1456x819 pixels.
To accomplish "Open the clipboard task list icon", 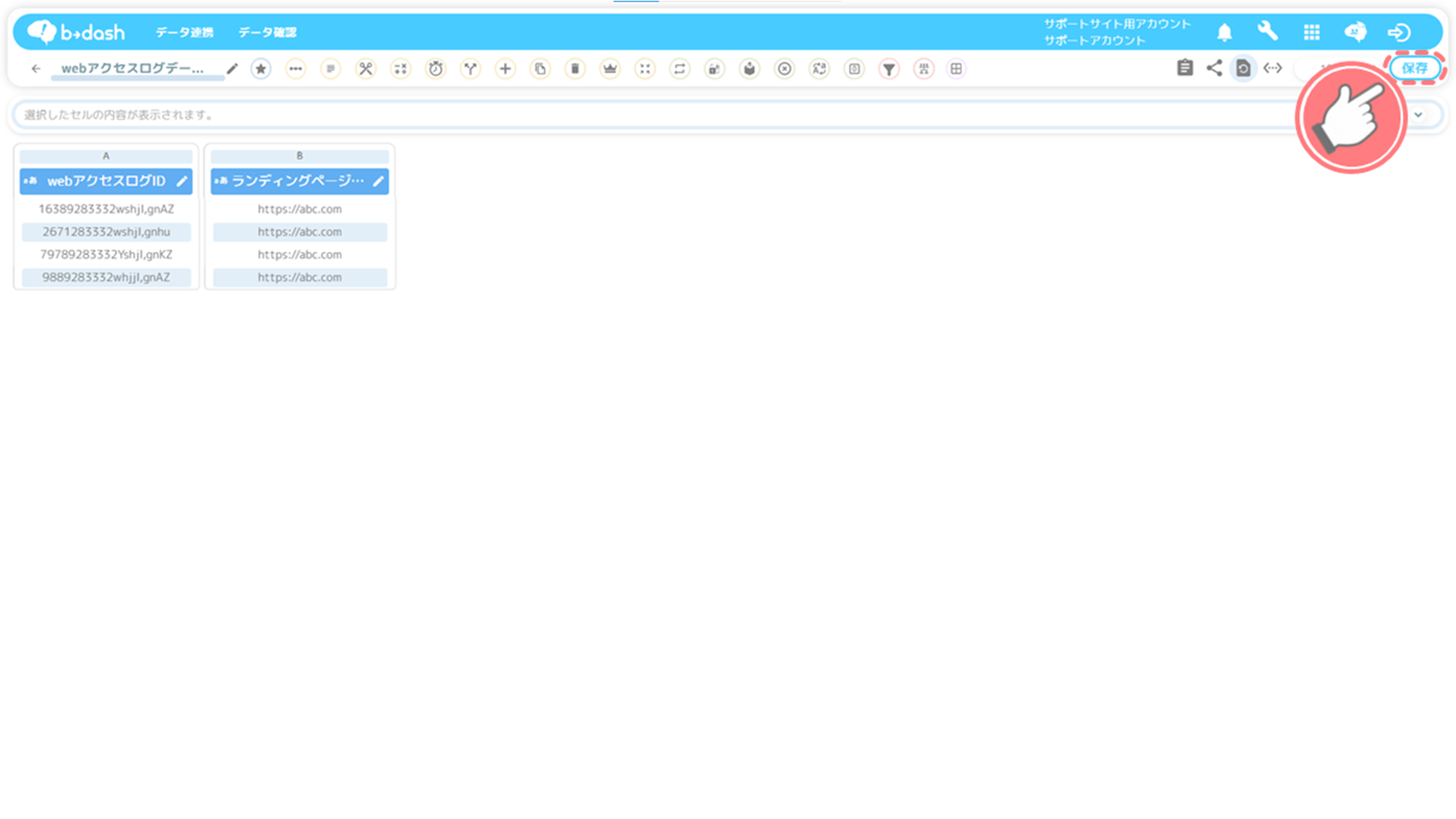I will tap(1185, 68).
